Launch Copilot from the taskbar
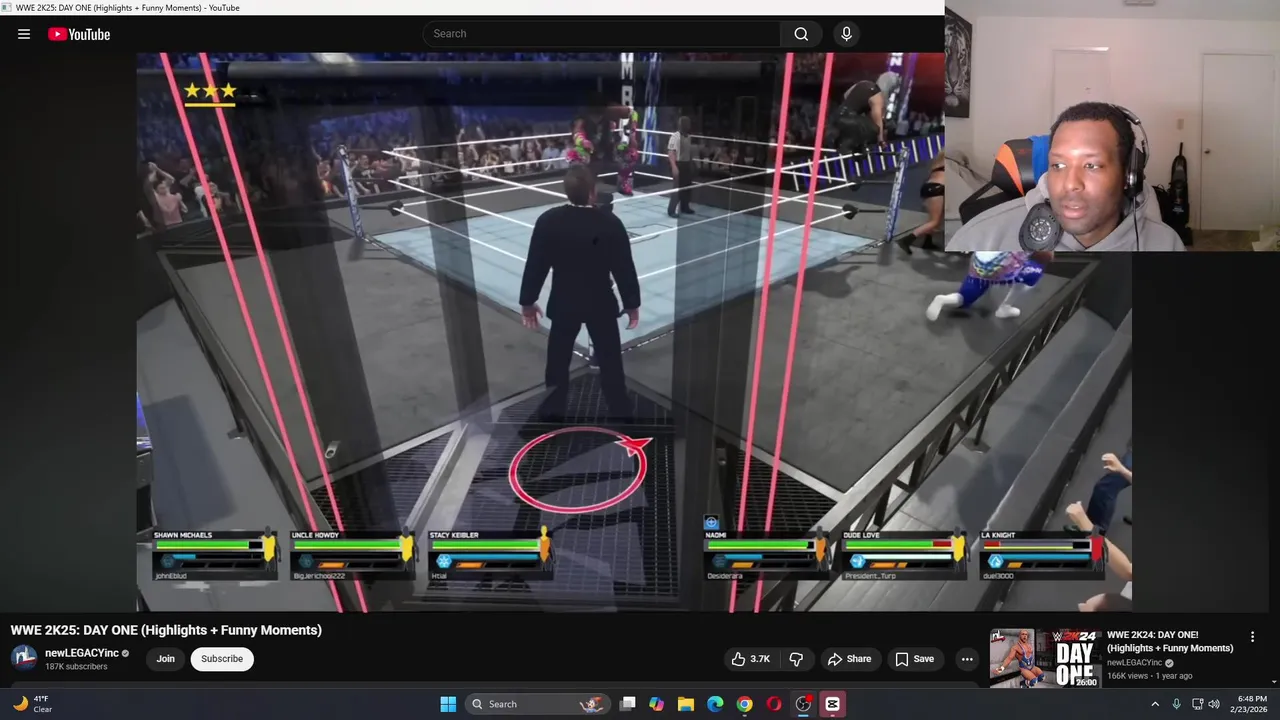 pos(656,704)
